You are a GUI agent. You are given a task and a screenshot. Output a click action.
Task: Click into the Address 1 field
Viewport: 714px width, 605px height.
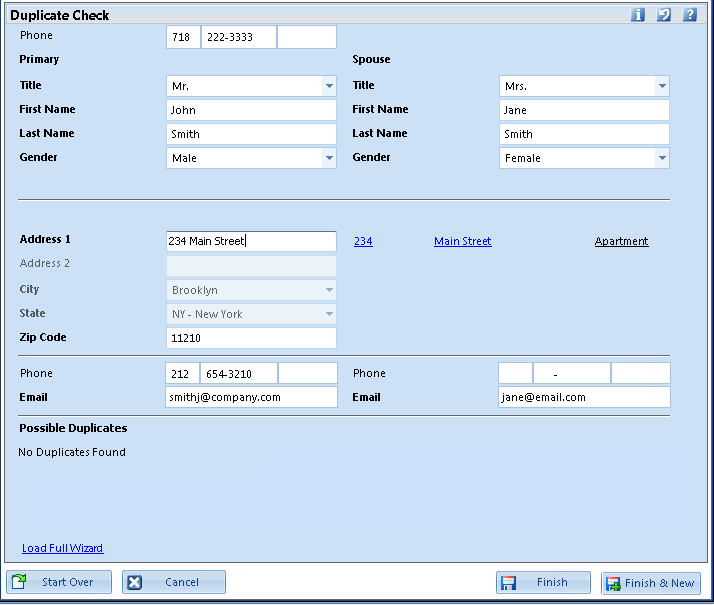(x=251, y=241)
